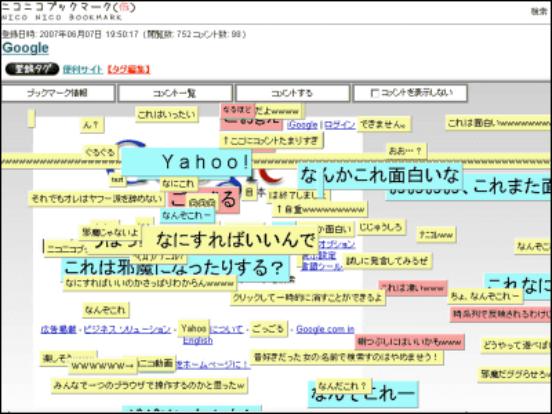Screen dimensions: 552x414
Task: Click the みんなで一つのブラウザで操作 comment
Action: pos(149,385)
